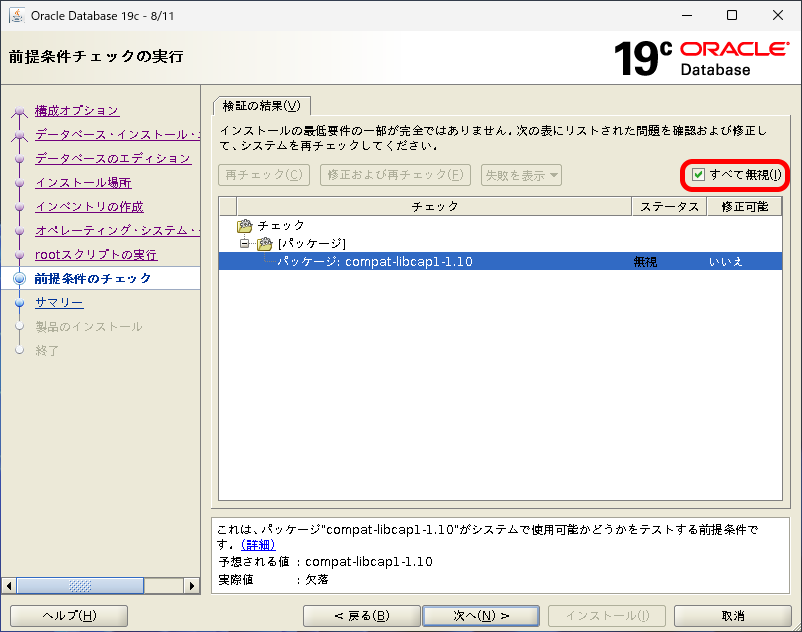Click expected value compat-libcap1-1.10 text
This screenshot has width=802, height=632.
369,562
